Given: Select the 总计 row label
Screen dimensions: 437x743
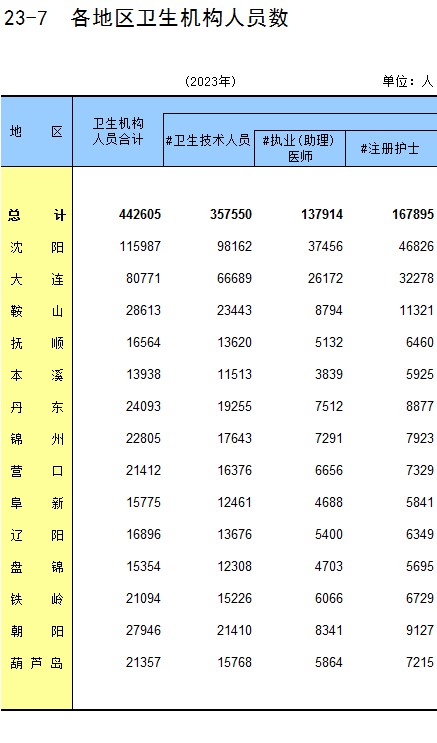Looking at the screenshot, I should pos(36,215).
